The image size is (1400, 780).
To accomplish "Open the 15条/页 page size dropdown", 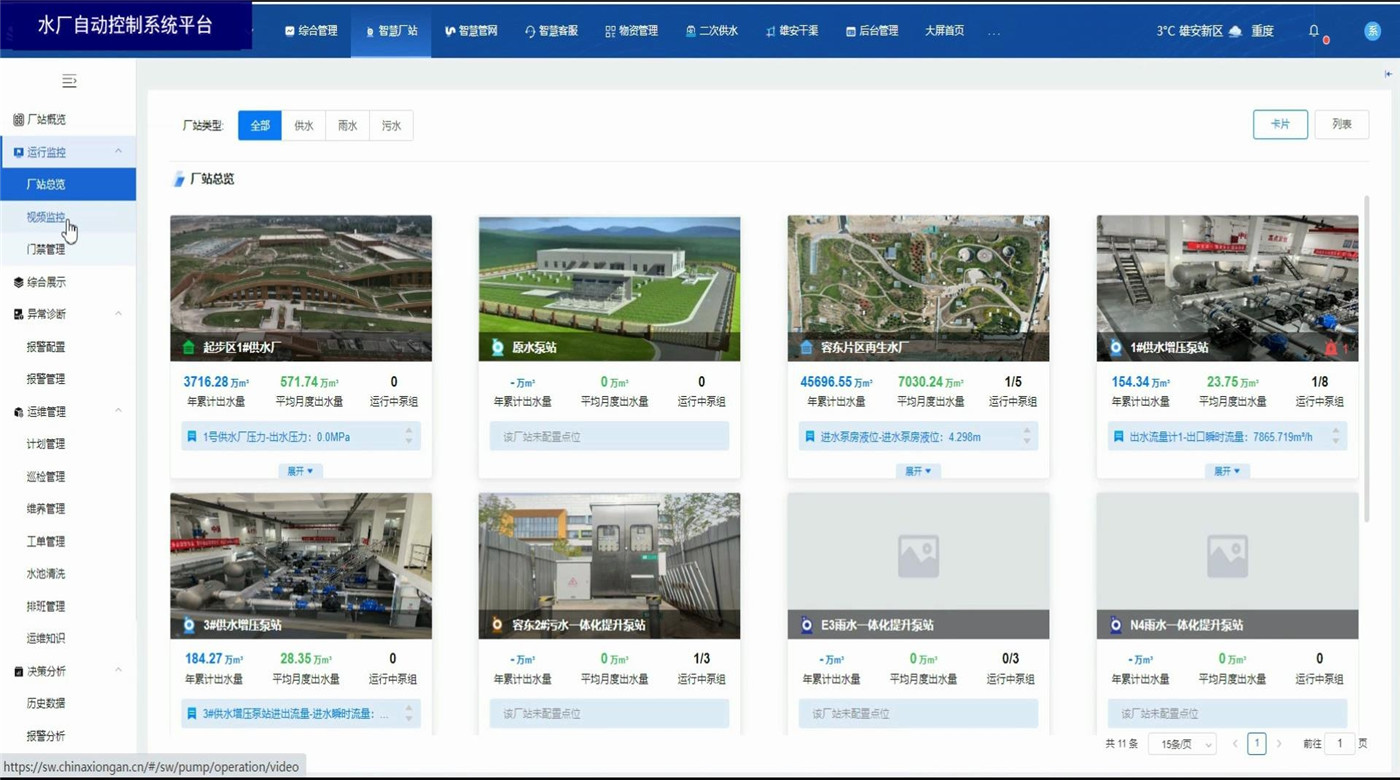I will [1182, 744].
